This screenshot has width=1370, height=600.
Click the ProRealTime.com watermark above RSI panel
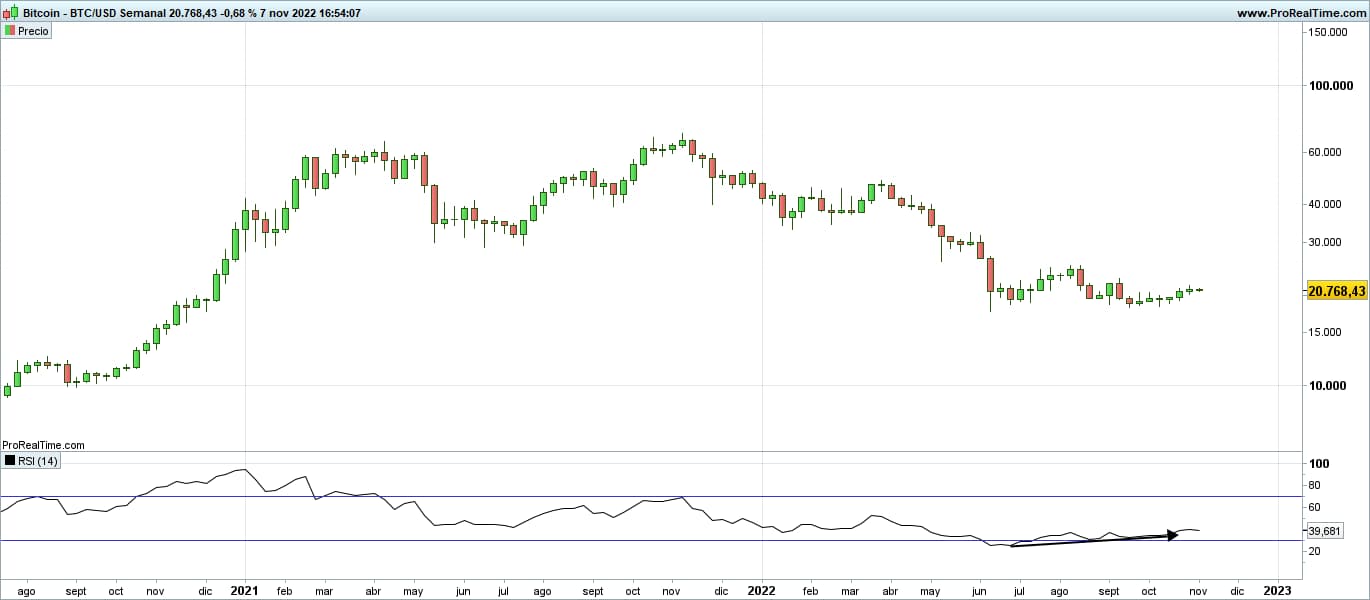pyautogui.click(x=43, y=445)
